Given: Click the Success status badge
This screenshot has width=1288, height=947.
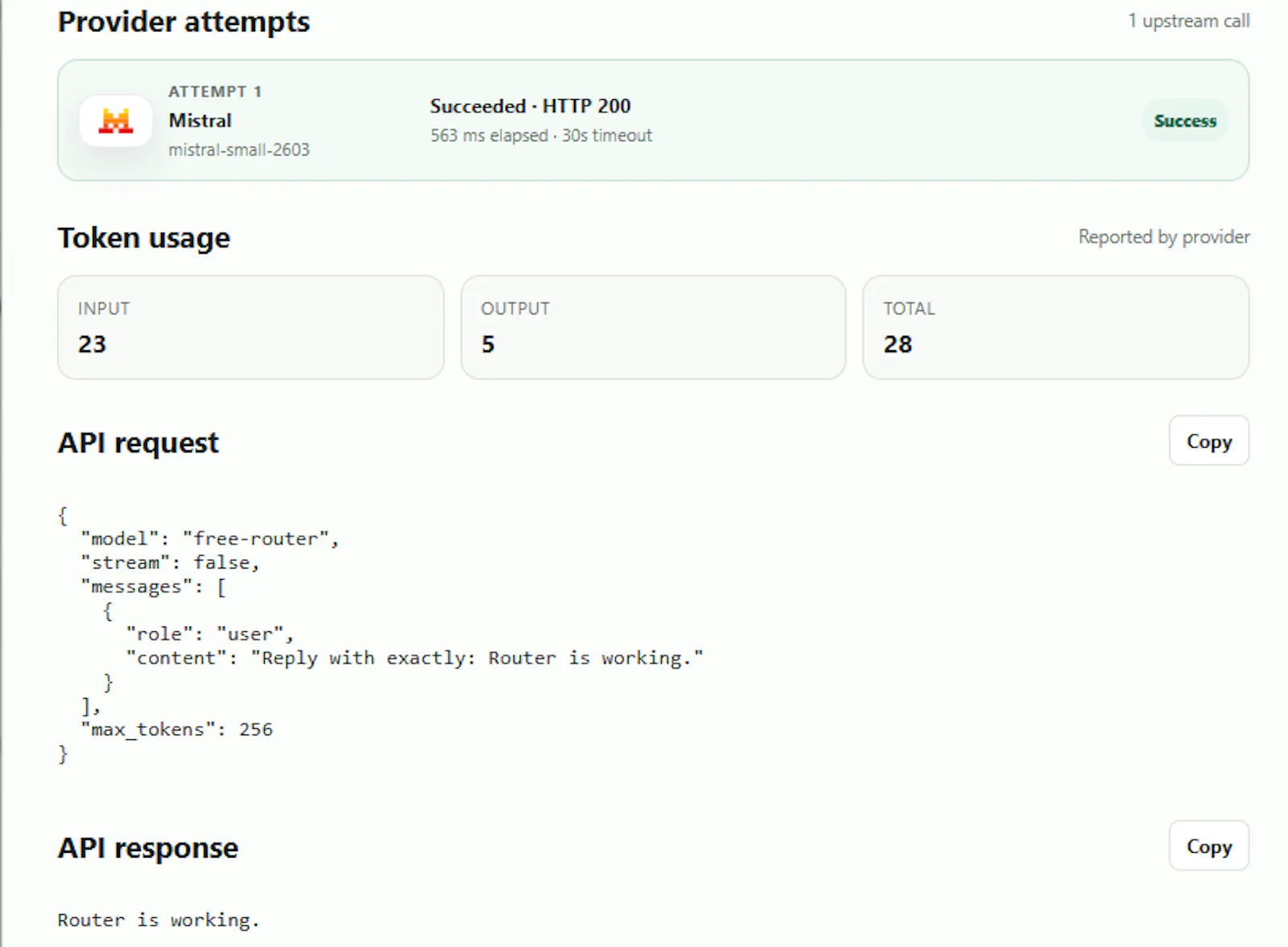Looking at the screenshot, I should tap(1185, 121).
